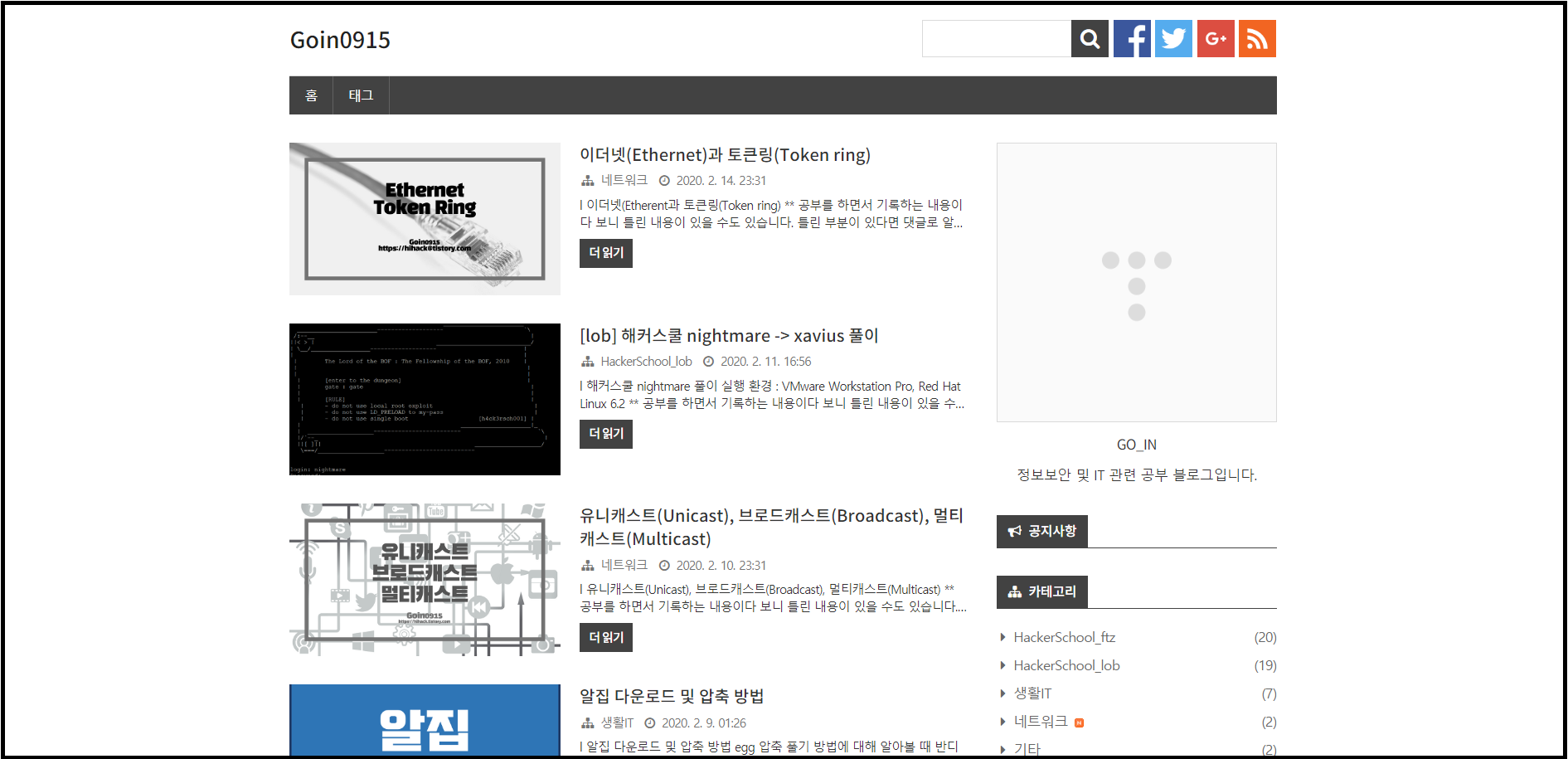The image size is (1568, 759).
Task: Click 더 읽기 button for the nightmare post
Action: 606,434
